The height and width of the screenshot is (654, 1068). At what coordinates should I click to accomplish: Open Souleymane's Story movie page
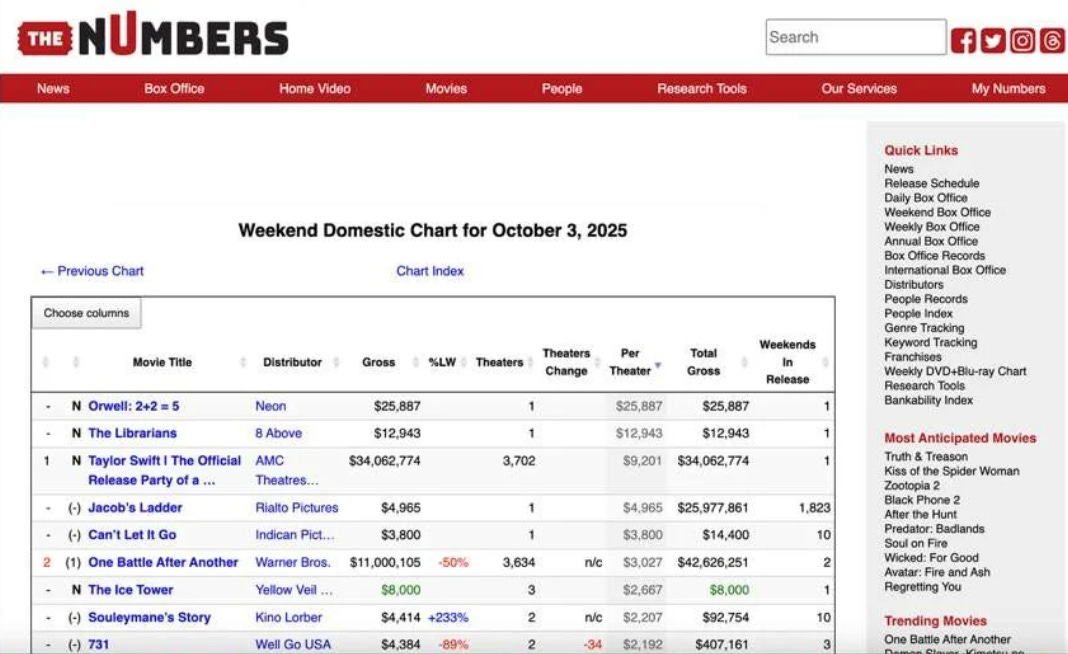pos(149,617)
